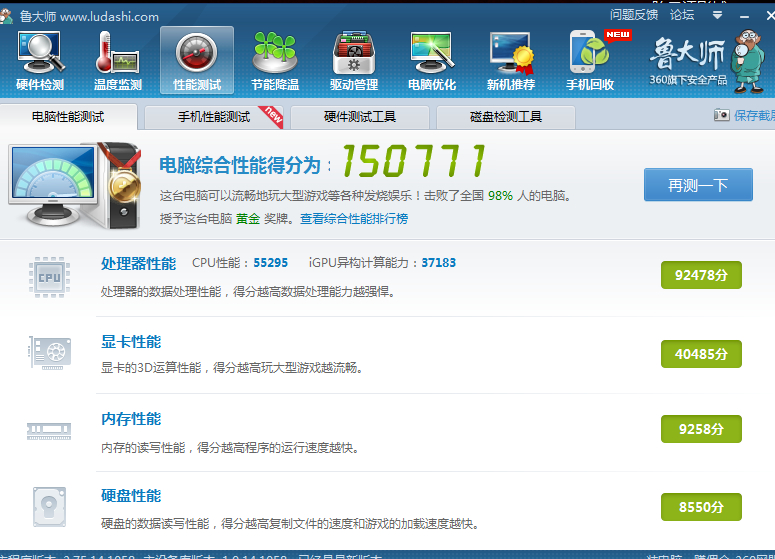Open 查看综合性能排行榜 ranking link

354,218
